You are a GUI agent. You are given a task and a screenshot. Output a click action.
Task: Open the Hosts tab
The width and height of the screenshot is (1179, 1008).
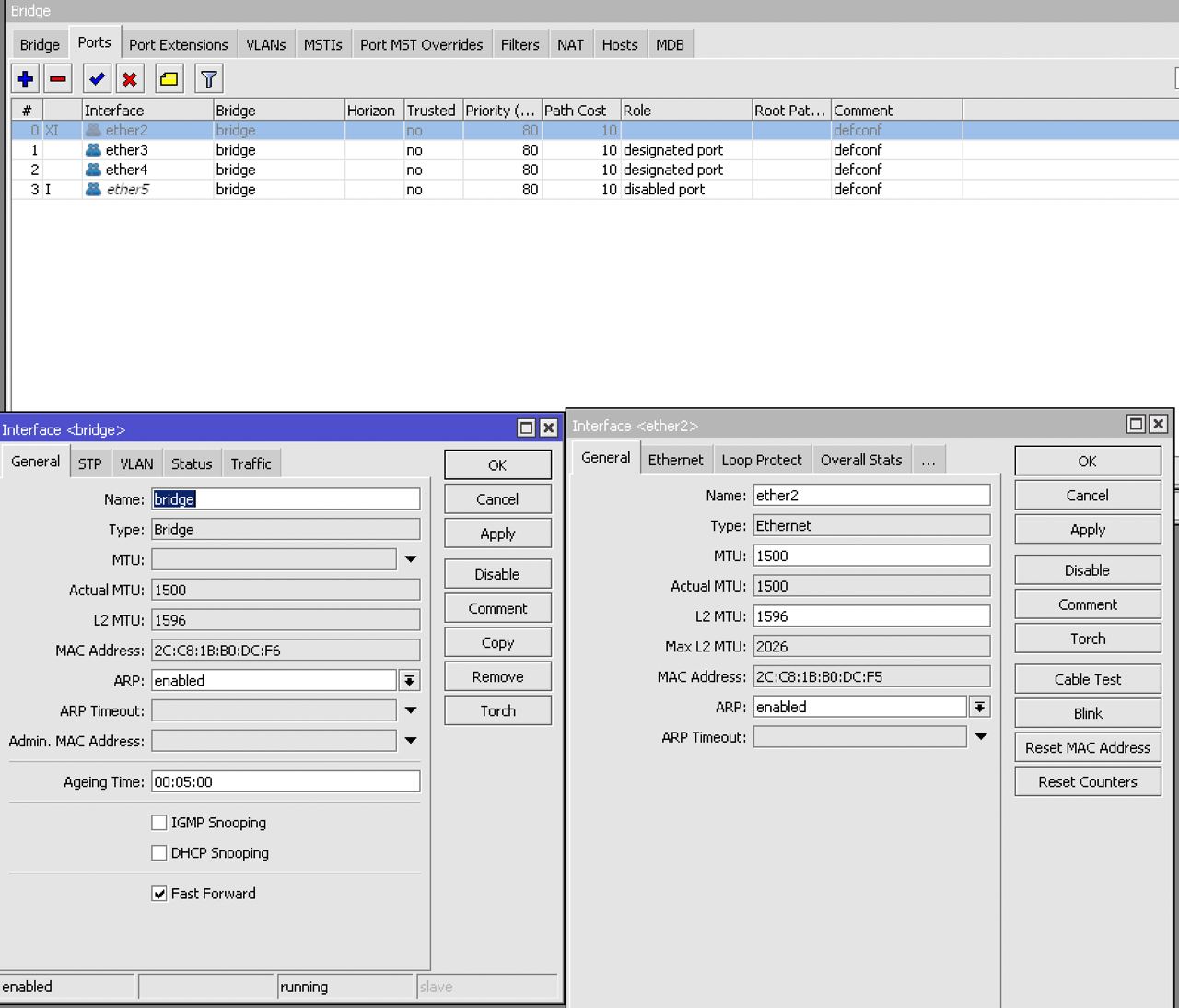620,44
